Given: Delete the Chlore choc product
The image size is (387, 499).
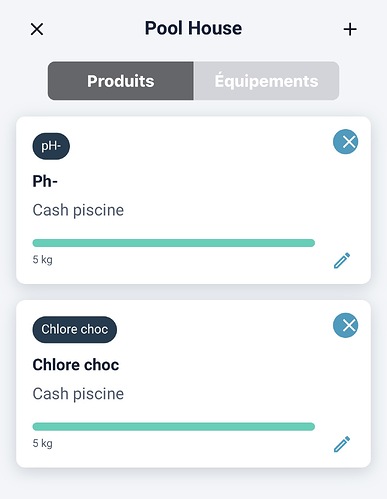Looking at the screenshot, I should point(345,325).
